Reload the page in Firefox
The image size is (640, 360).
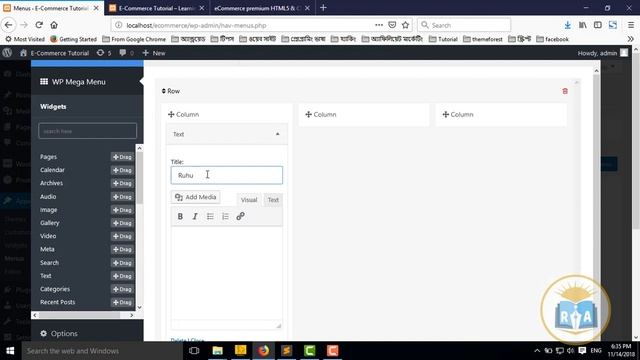[x=39, y=25]
